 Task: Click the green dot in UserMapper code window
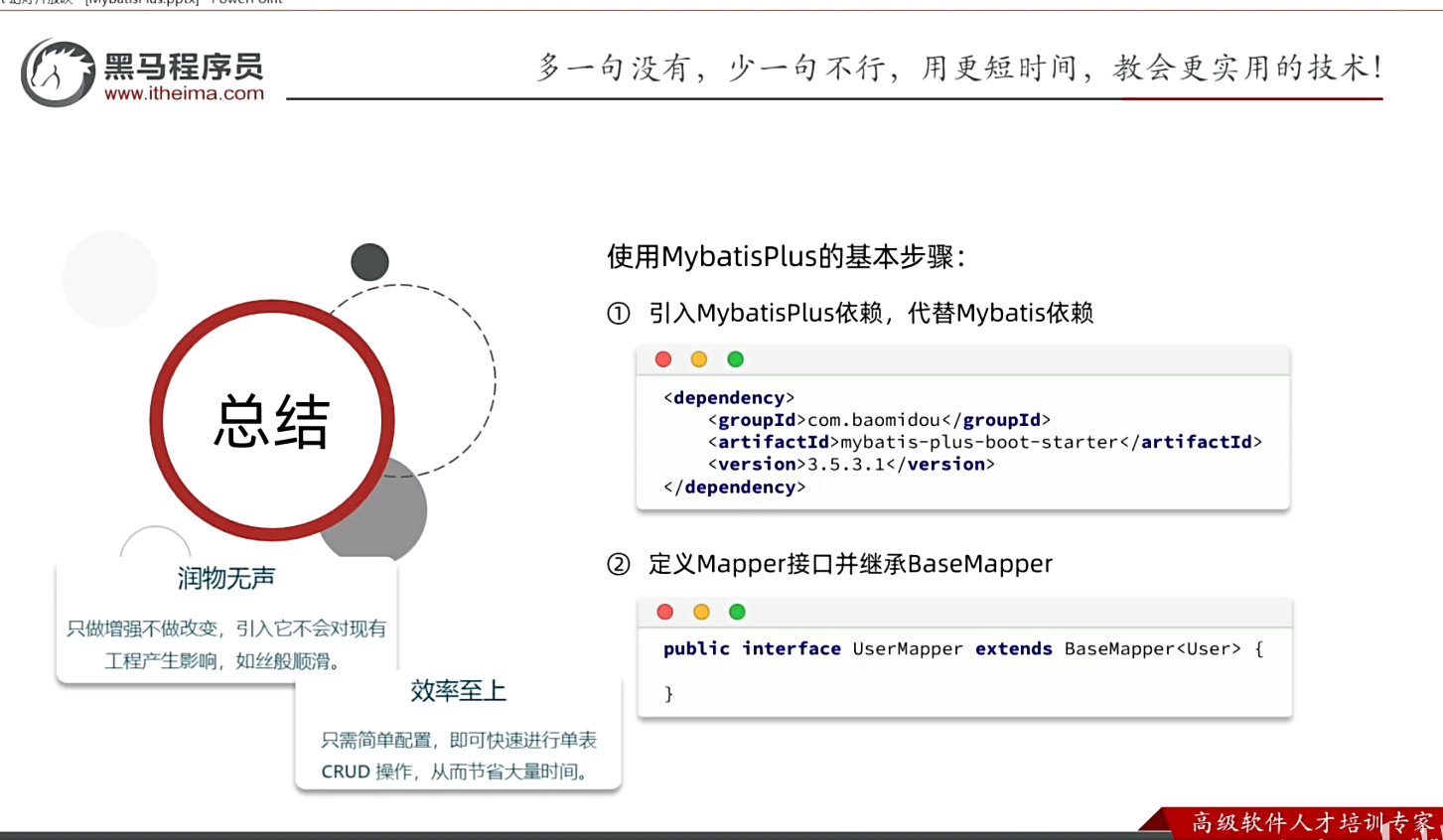(x=737, y=612)
